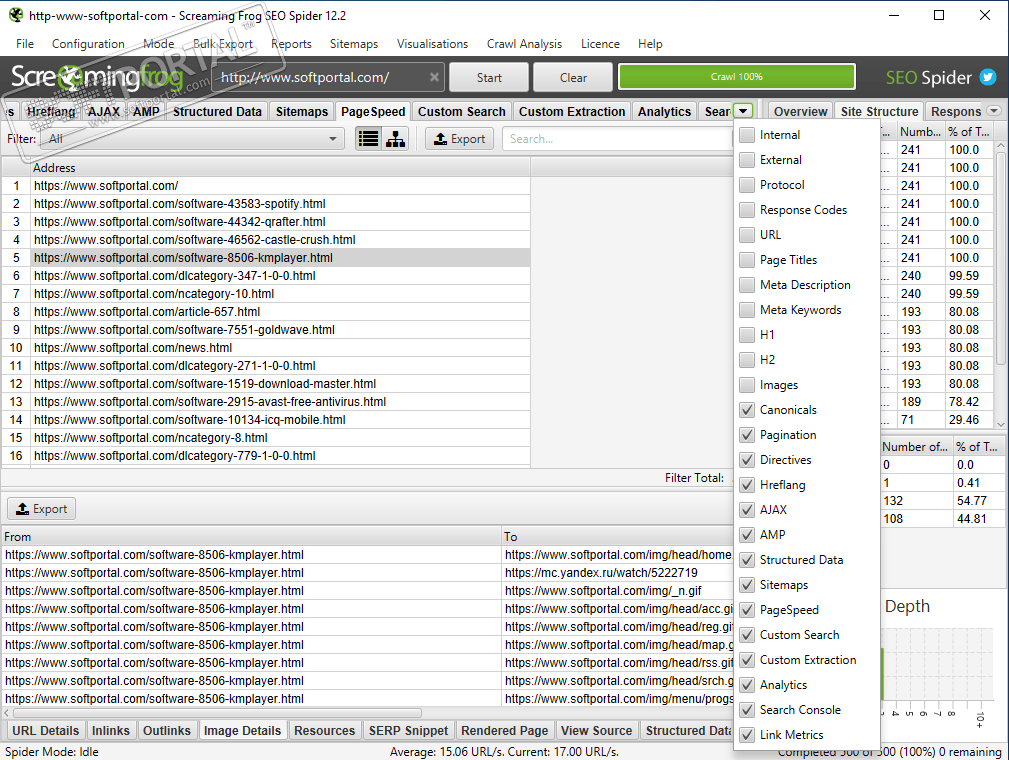
Task: Open the Twitter bird icon
Action: click(x=987, y=77)
